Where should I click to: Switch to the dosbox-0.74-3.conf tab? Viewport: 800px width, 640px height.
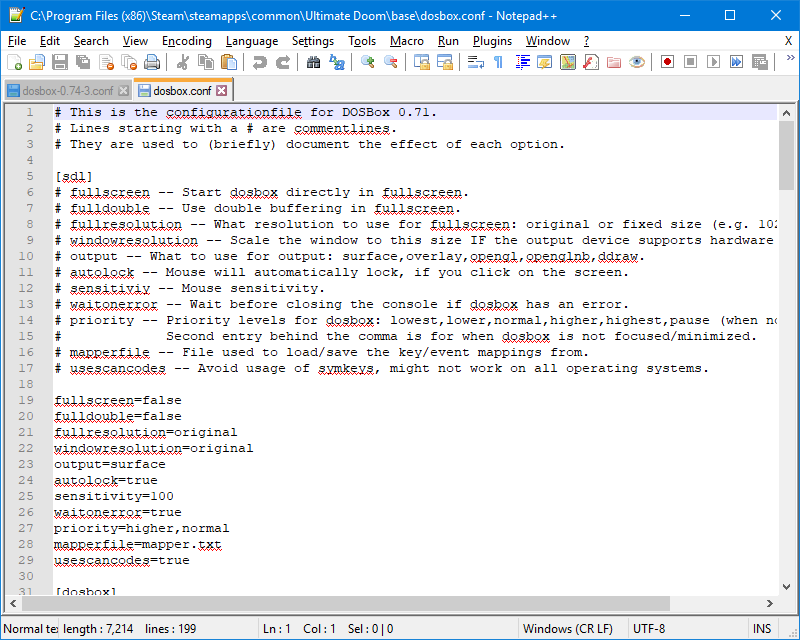pyautogui.click(x=67, y=91)
